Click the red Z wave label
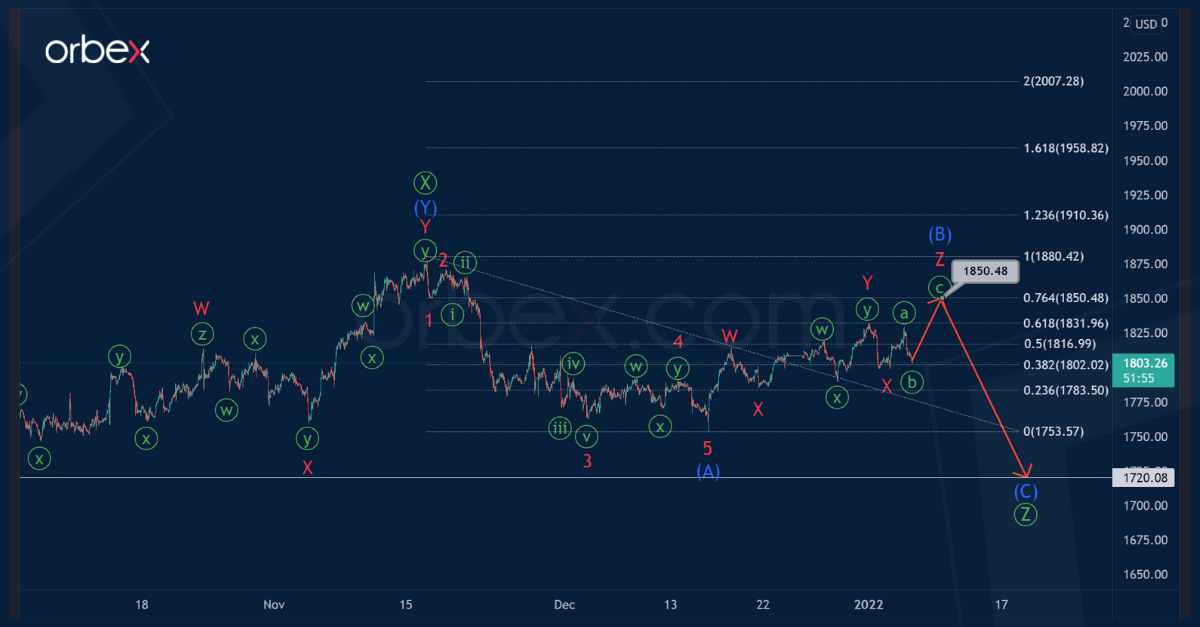 point(940,260)
